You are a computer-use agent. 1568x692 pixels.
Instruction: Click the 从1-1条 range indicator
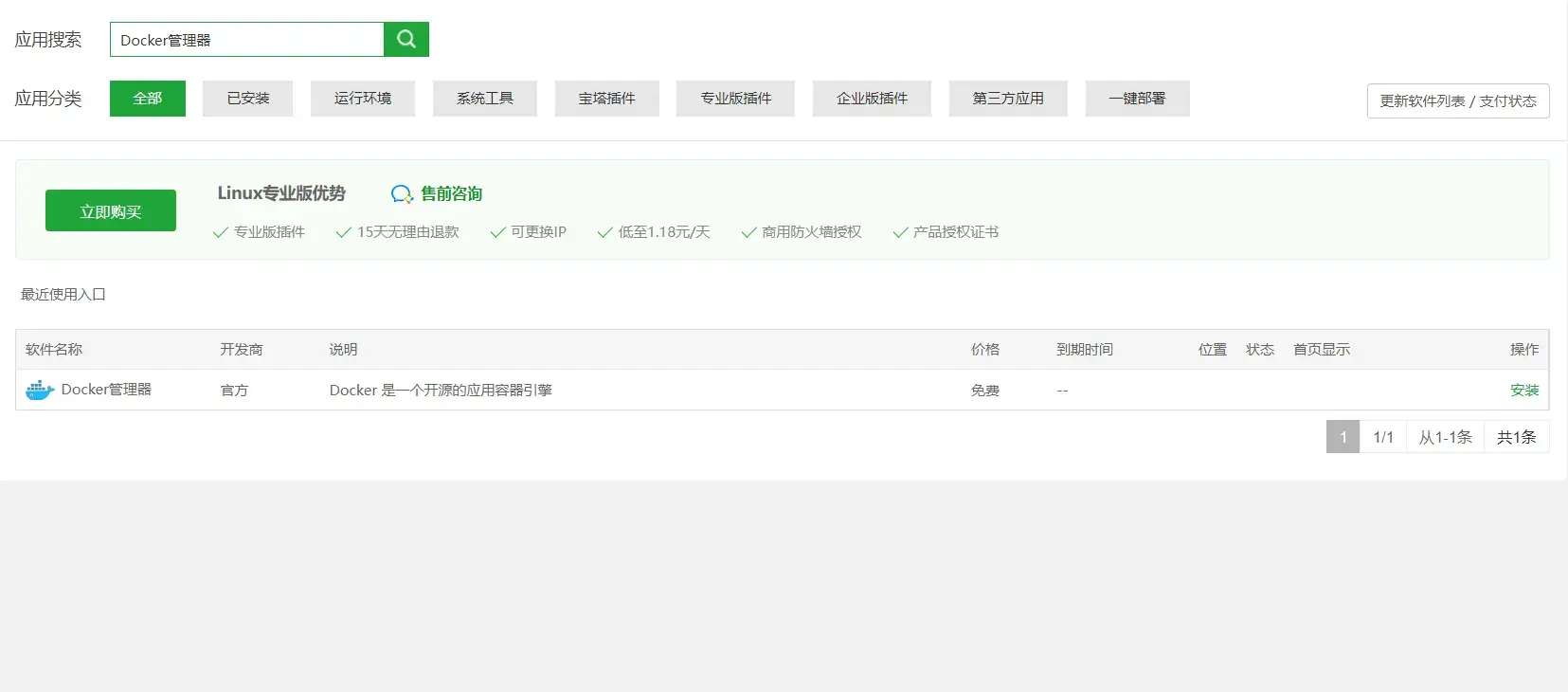[1446, 437]
